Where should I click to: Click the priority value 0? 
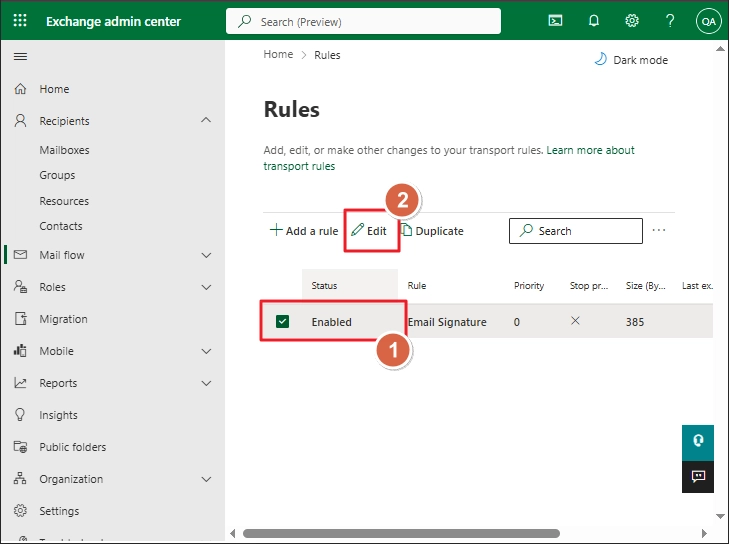517,322
